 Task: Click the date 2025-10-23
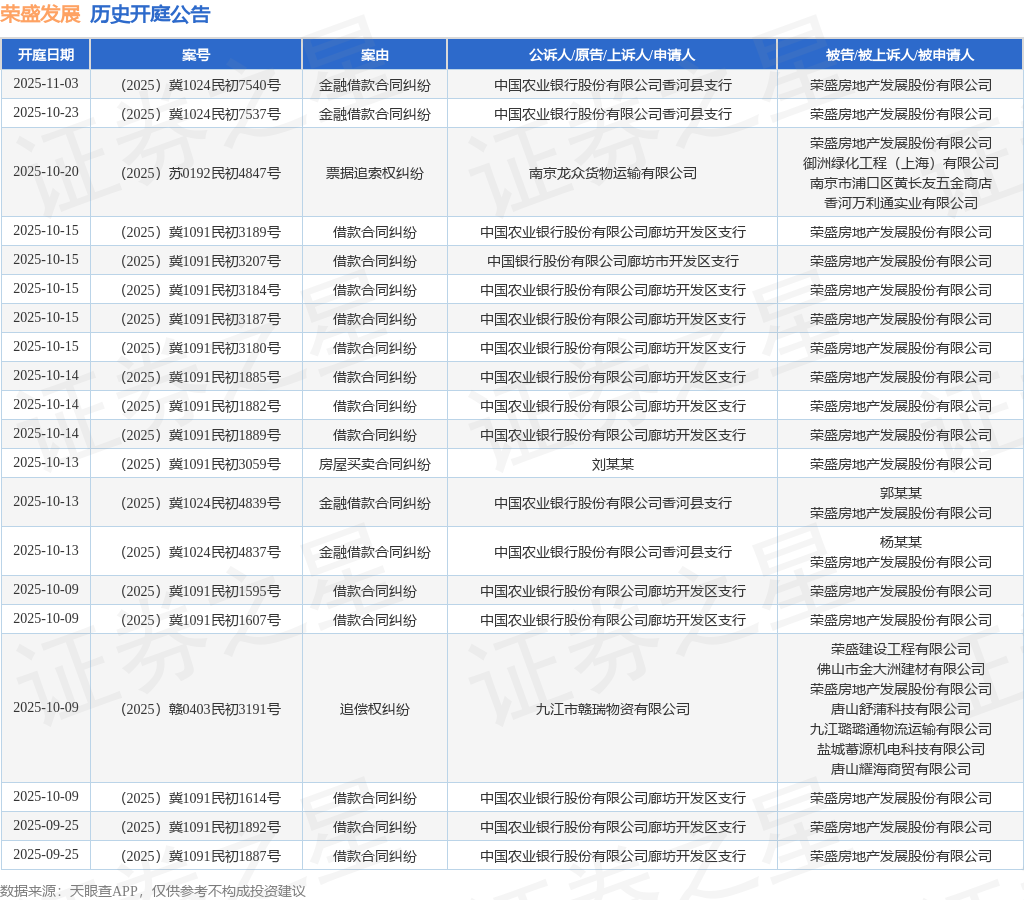coord(46,113)
